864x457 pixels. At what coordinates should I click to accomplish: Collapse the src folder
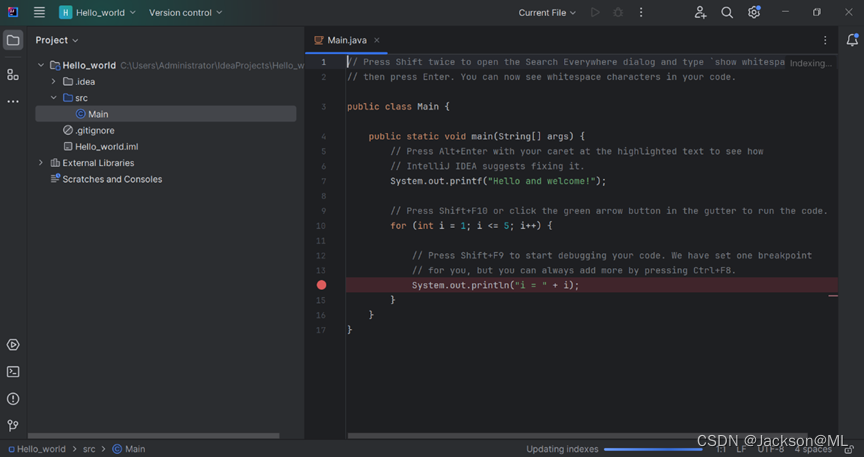54,98
